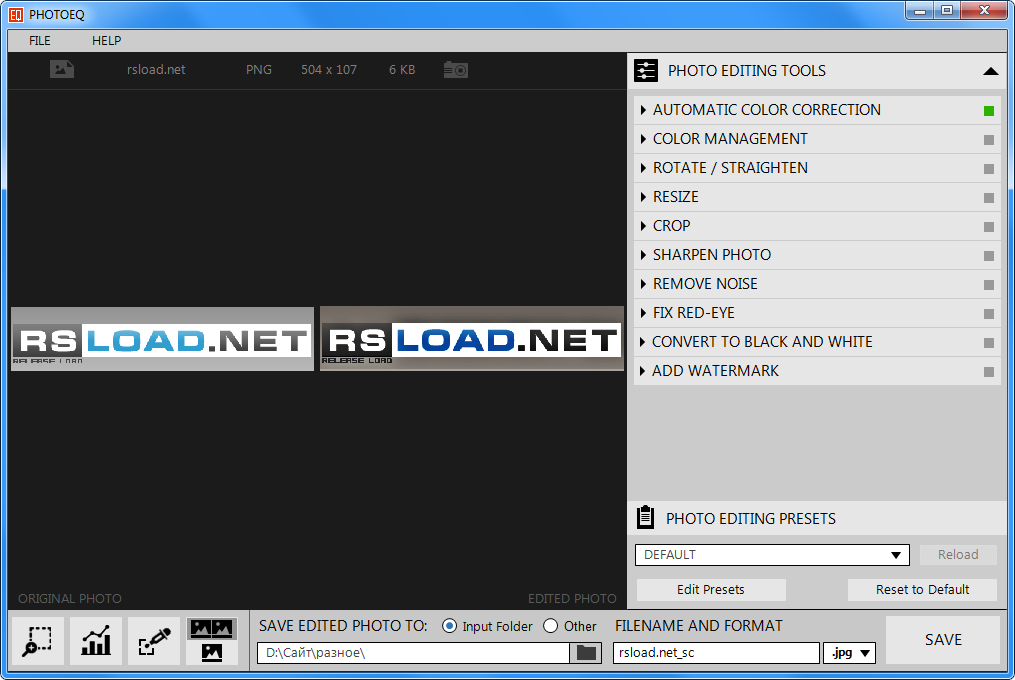This screenshot has width=1015, height=680.
Task: Enable the Rotate / Straighten indicator square
Action: pyautogui.click(x=988, y=169)
